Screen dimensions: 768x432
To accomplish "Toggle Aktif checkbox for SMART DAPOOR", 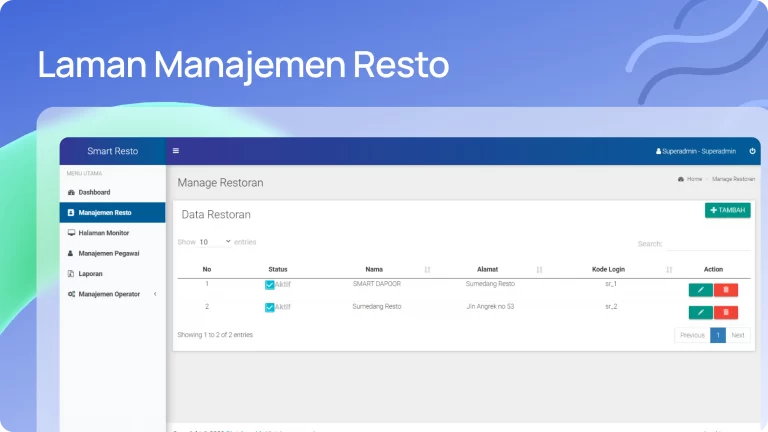I will coord(269,285).
